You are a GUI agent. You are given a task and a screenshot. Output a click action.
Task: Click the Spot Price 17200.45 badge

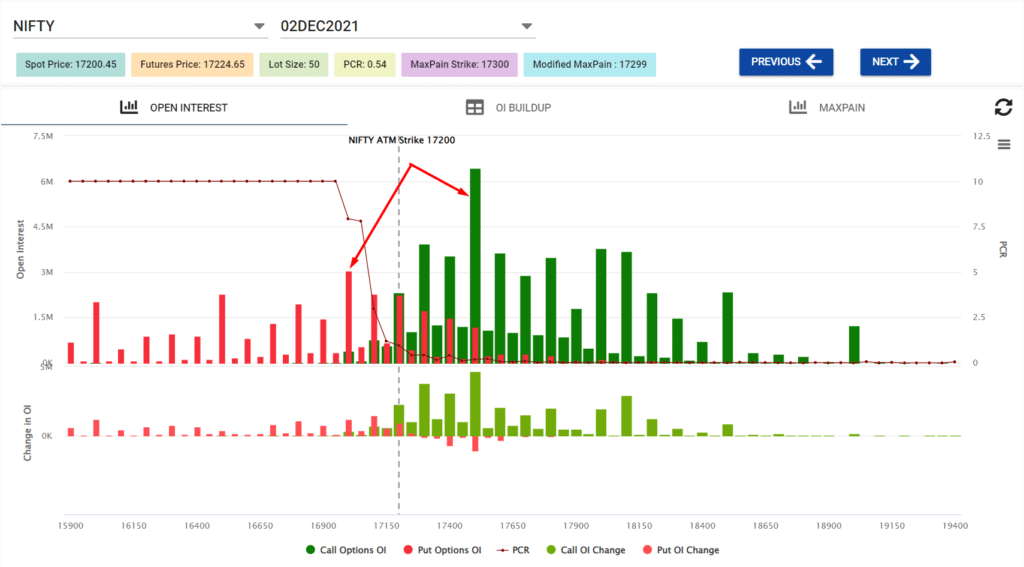71,65
